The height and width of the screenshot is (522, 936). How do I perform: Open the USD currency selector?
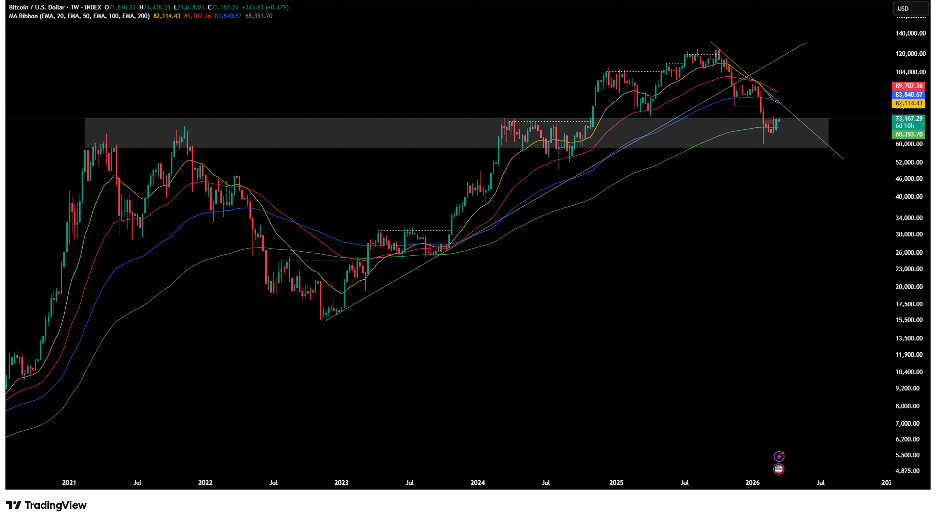click(906, 9)
